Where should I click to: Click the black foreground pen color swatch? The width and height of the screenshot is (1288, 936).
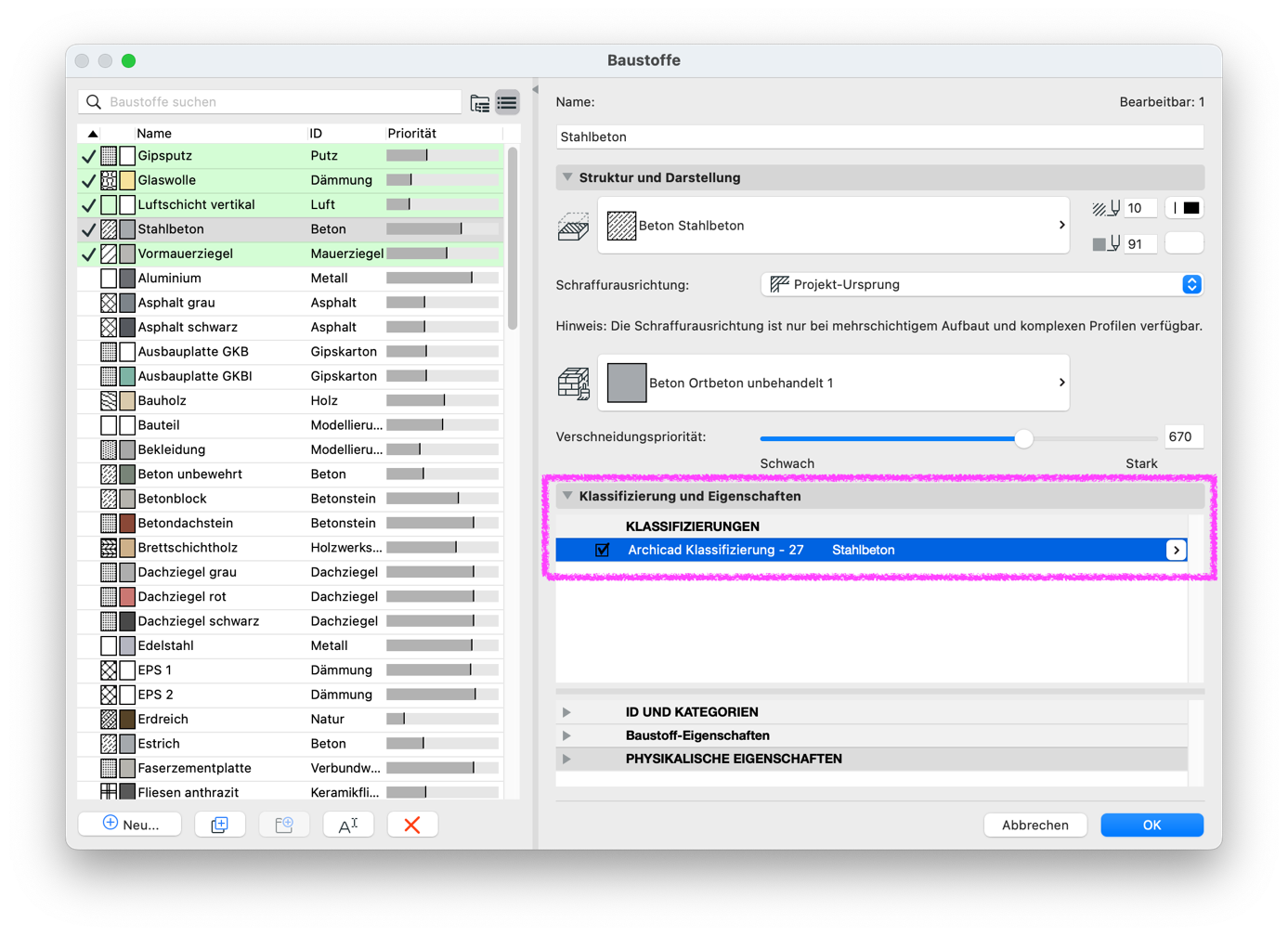tap(1185, 208)
